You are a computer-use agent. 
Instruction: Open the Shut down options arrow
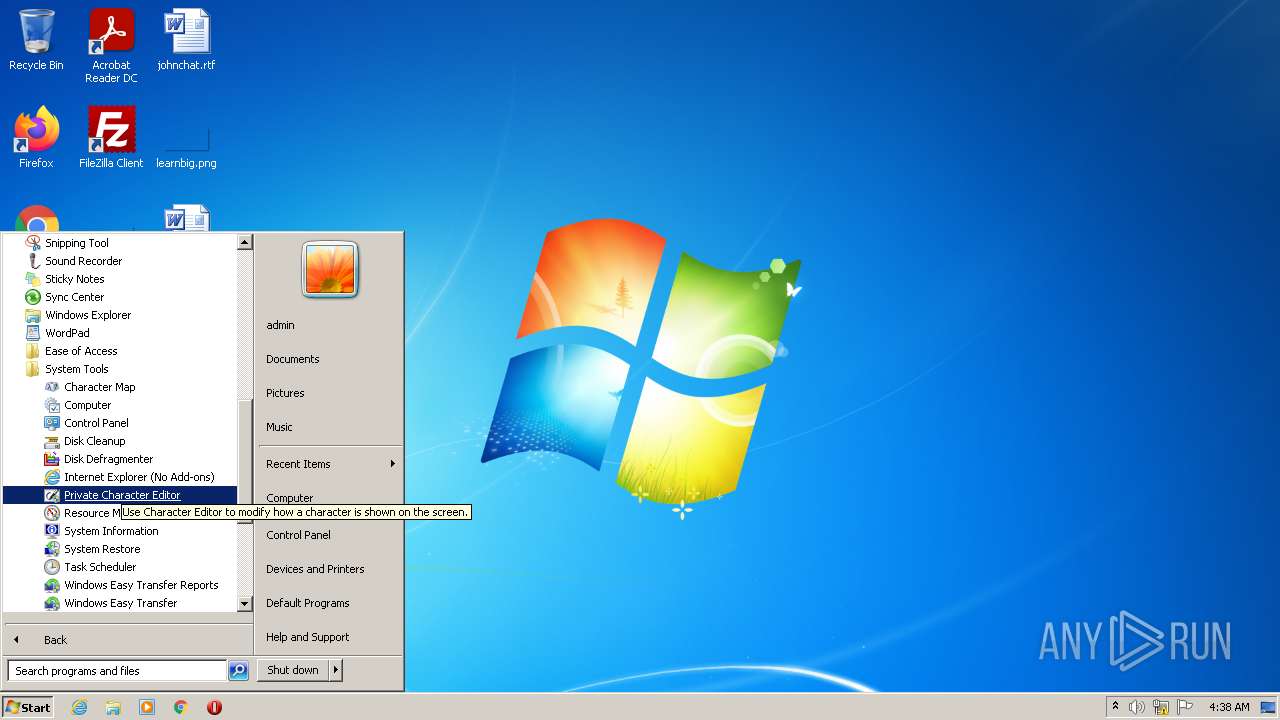click(336, 670)
